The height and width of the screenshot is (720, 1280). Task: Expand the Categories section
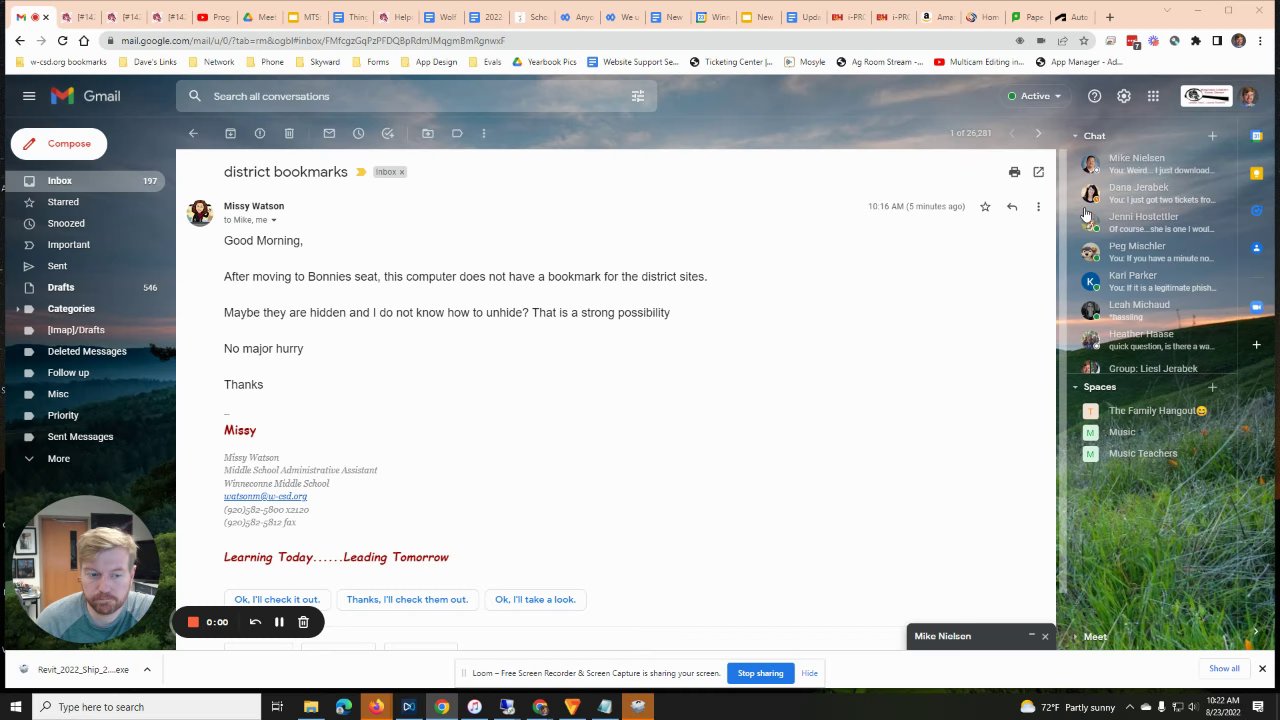pos(17,309)
